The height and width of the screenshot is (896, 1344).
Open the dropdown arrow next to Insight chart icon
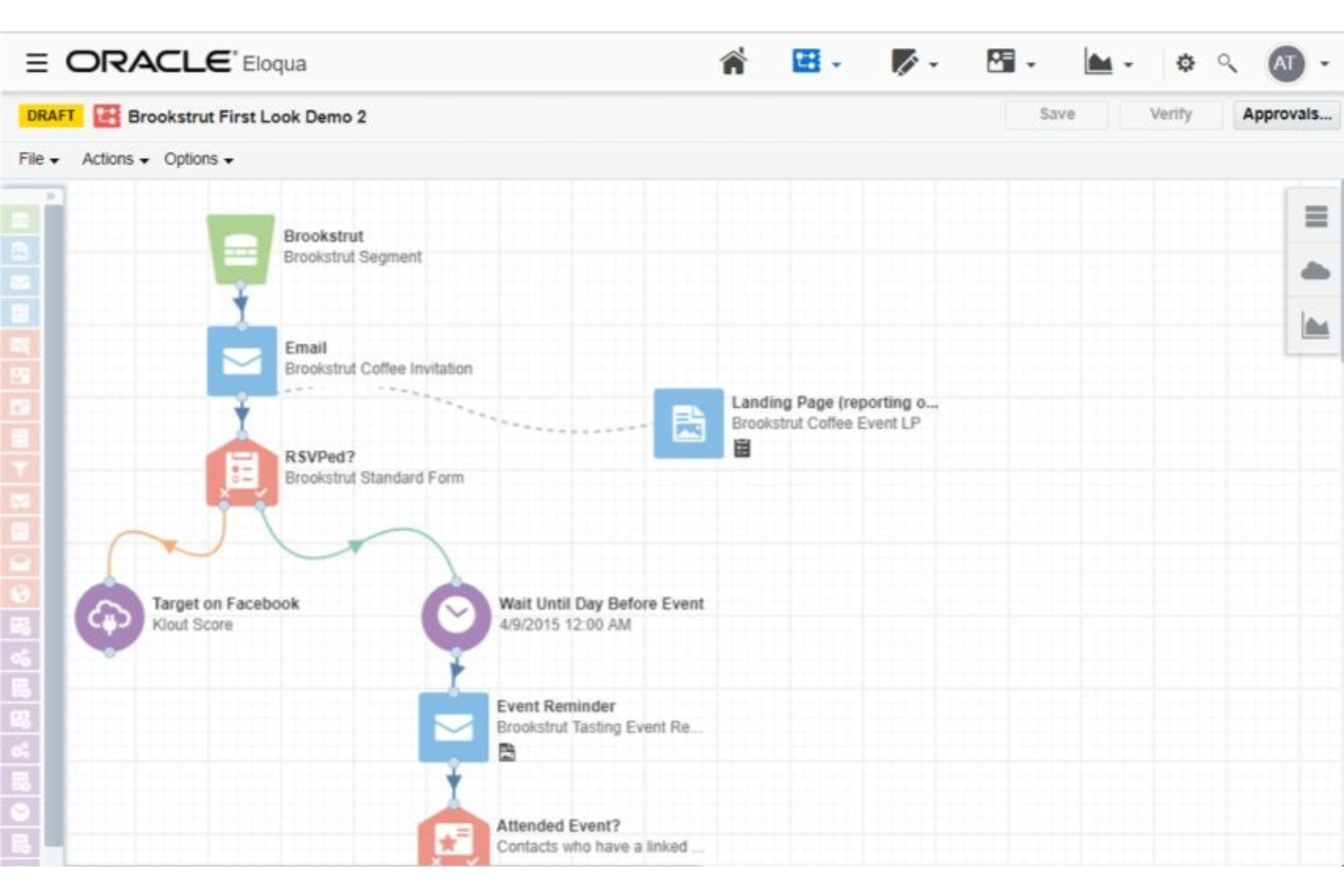1129,64
